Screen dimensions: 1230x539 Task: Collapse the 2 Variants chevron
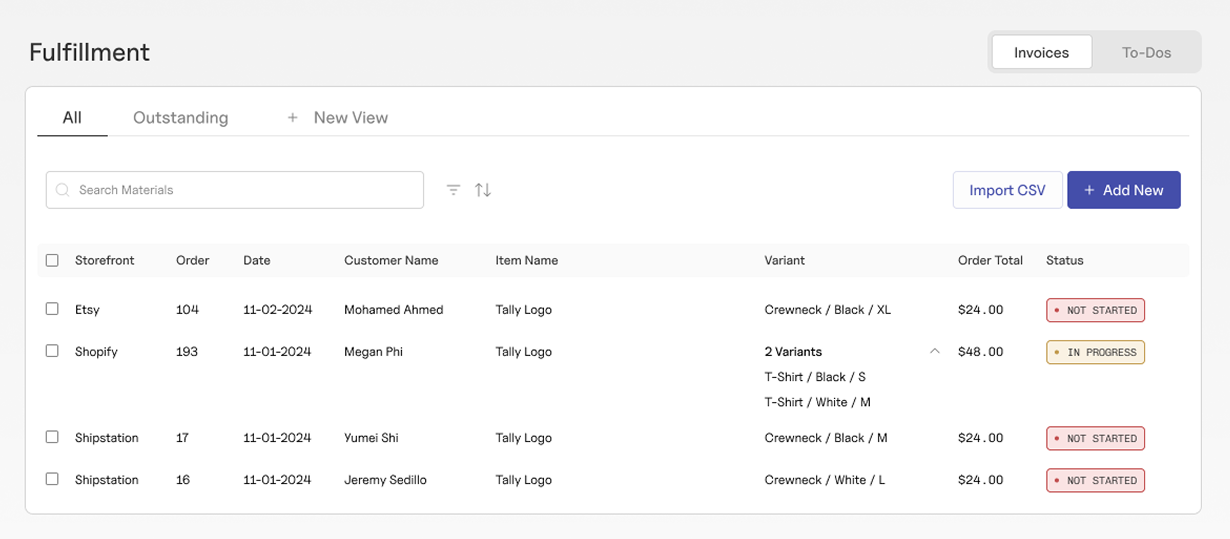935,351
